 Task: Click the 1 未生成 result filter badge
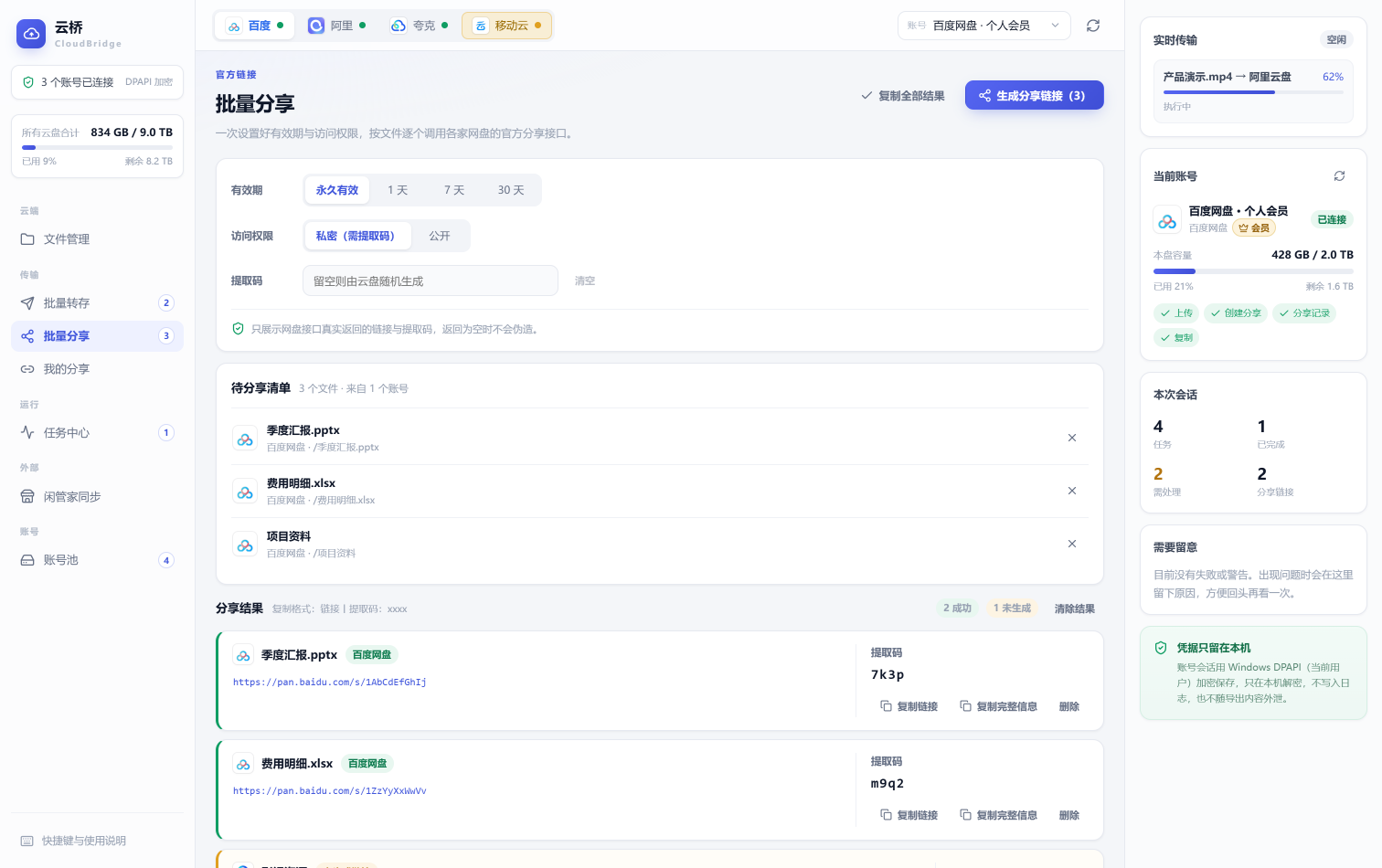point(1012,609)
